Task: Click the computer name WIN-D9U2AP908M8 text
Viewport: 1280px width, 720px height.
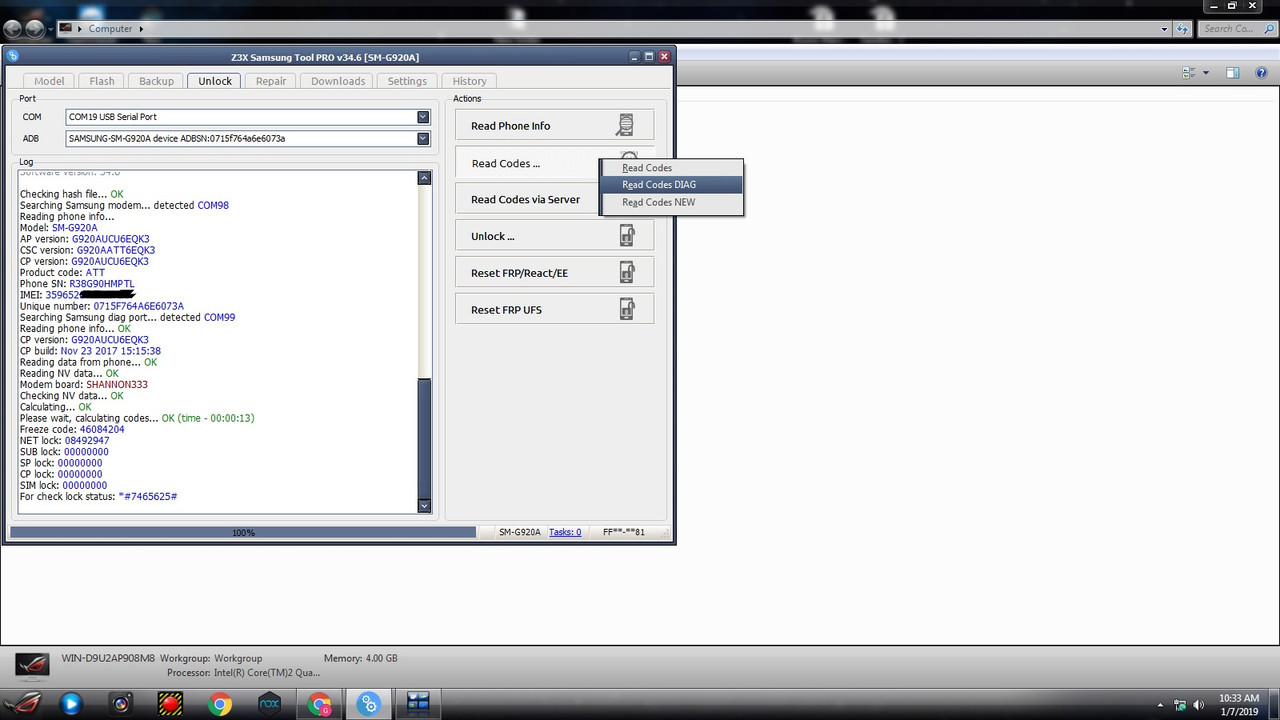Action: 109,659
